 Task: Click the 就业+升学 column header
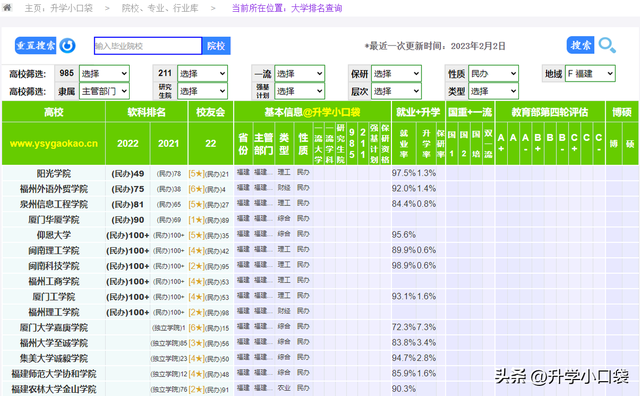pyautogui.click(x=418, y=112)
